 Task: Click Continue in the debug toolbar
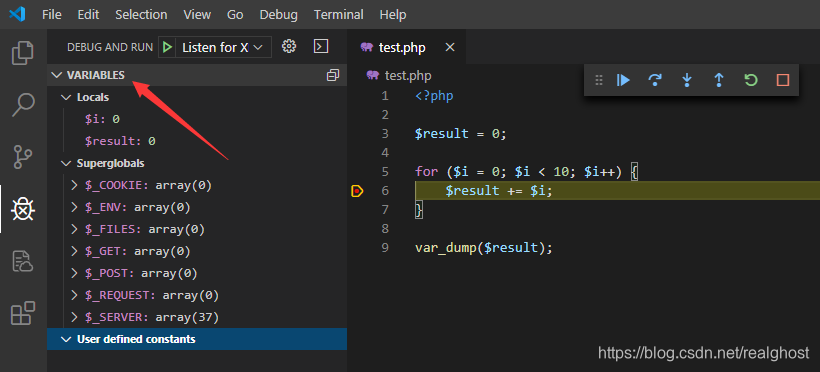pos(623,80)
